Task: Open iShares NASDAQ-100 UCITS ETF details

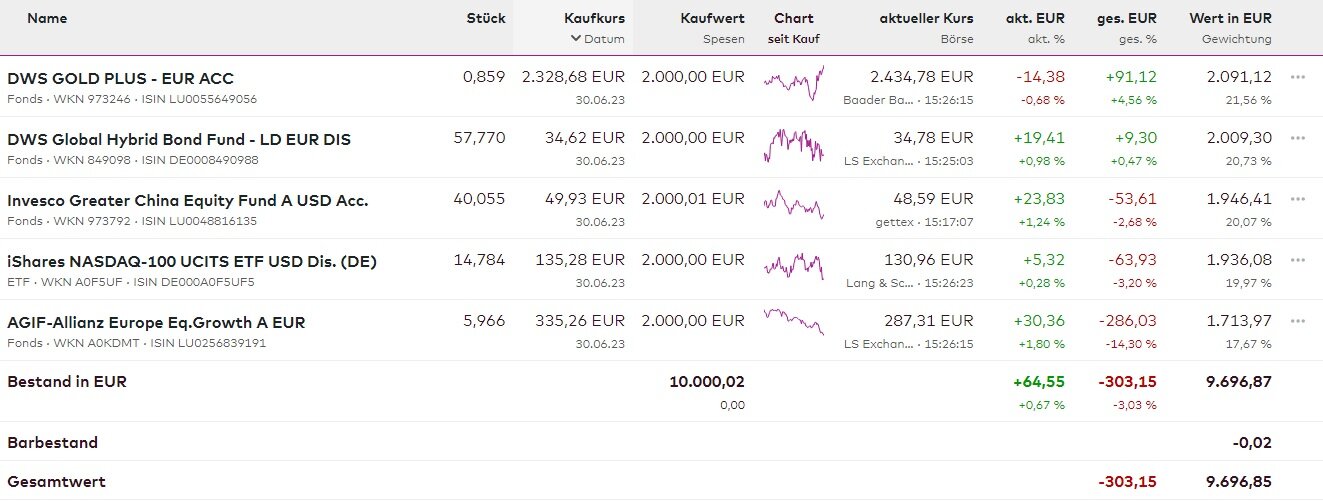Action: pos(191,261)
